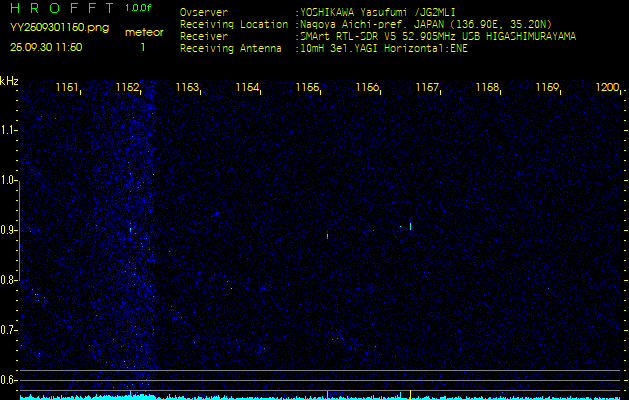The height and width of the screenshot is (400, 629).
Task: Click the cyan spike on bottom strip after 1155
Action: pyautogui.click(x=327, y=394)
